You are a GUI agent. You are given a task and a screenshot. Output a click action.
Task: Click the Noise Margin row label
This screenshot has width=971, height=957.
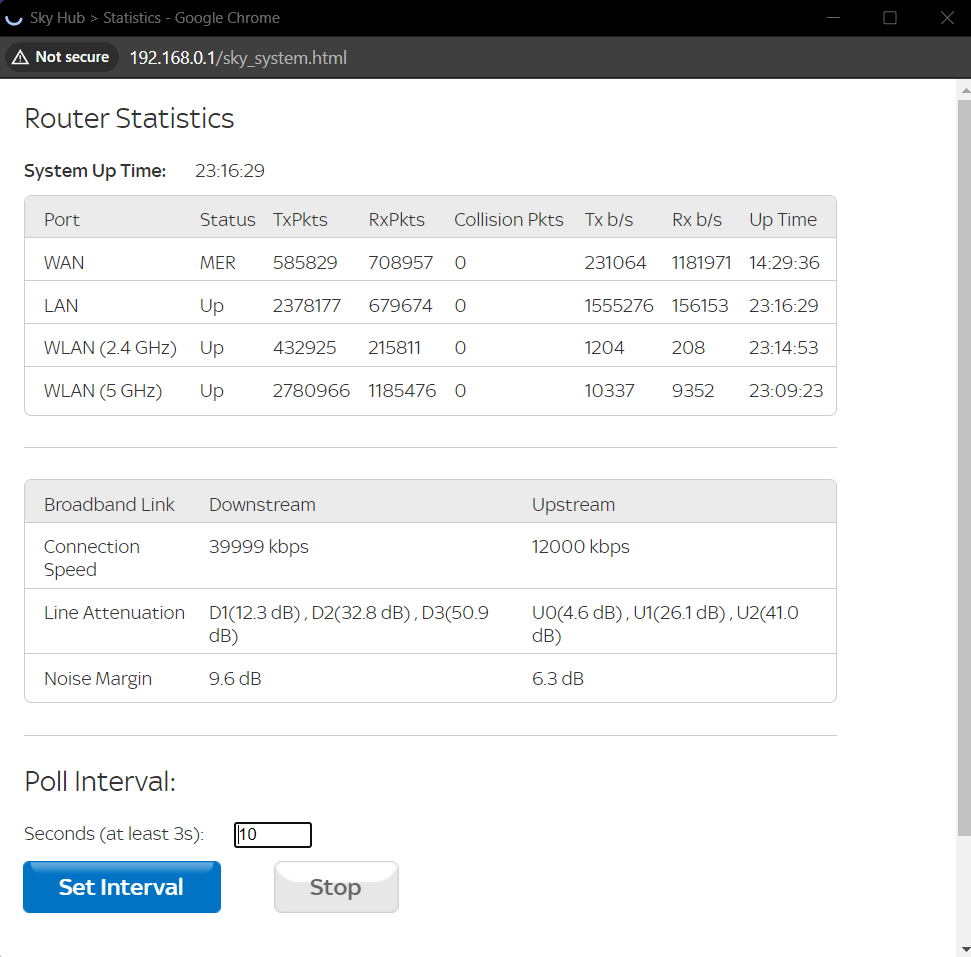coord(98,679)
